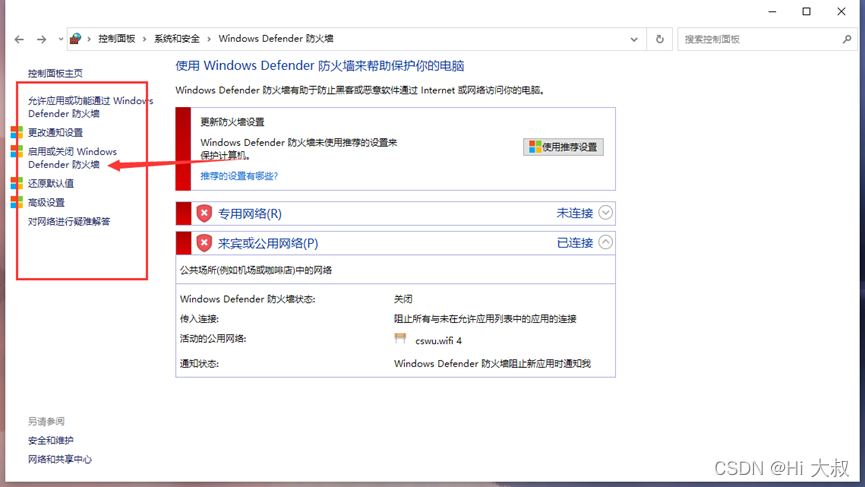
Task: Click the 更新防火墙设置 heading
Action: pyautogui.click(x=232, y=122)
